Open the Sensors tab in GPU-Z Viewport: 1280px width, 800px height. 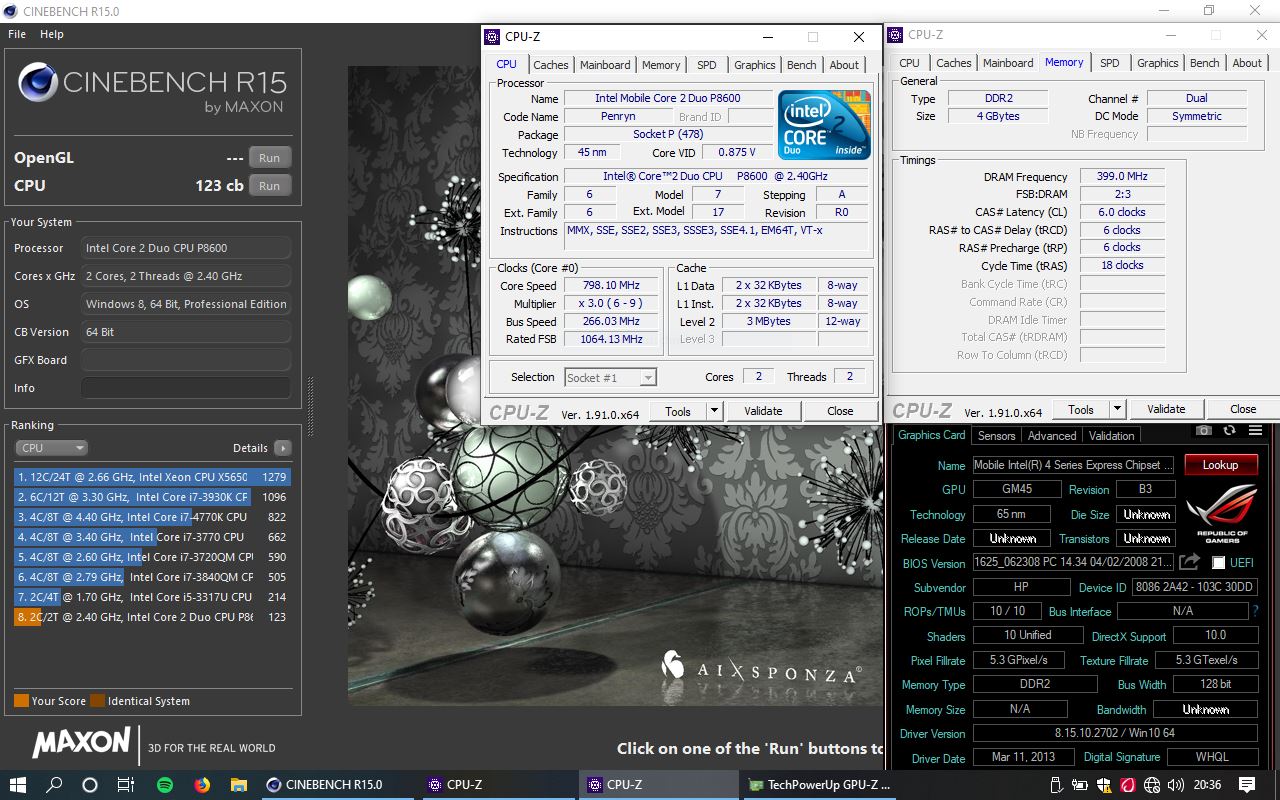pos(996,436)
